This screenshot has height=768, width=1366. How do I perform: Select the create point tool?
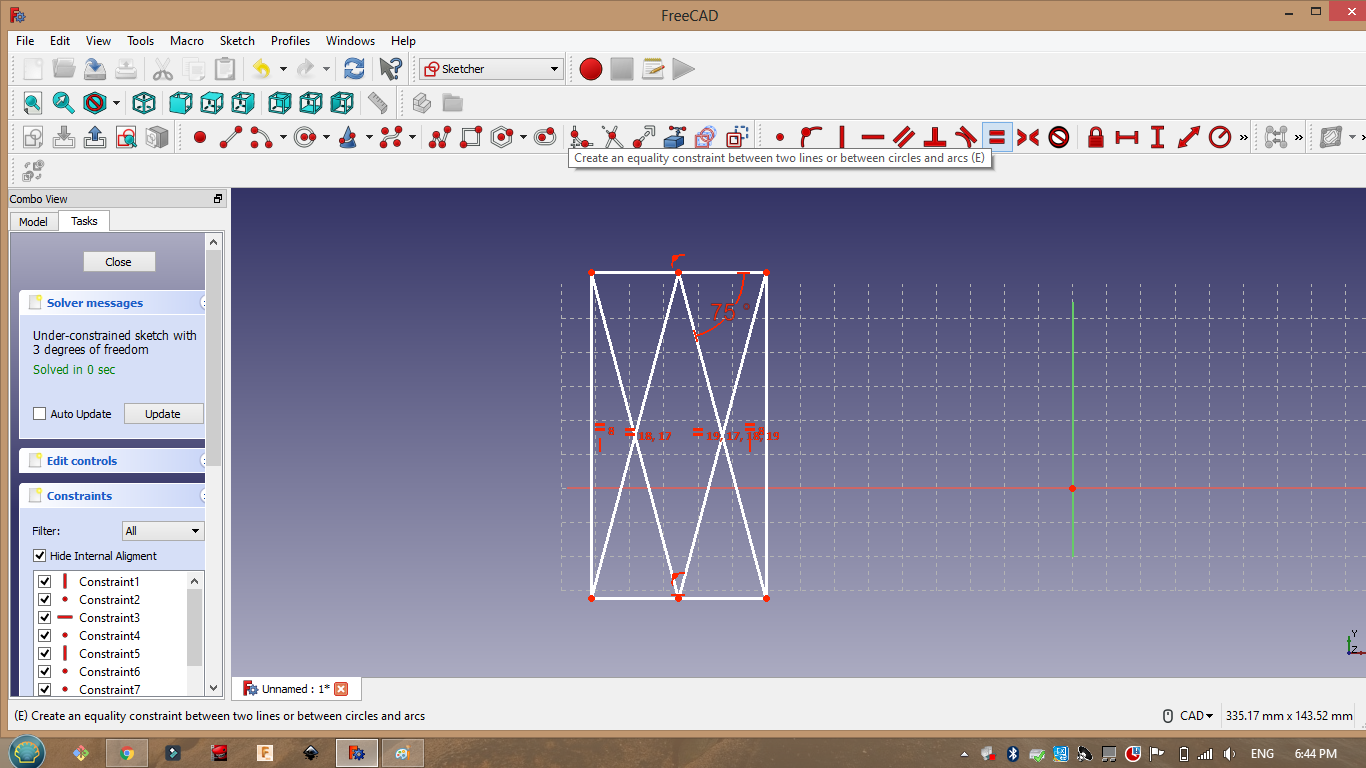pyautogui.click(x=200, y=137)
